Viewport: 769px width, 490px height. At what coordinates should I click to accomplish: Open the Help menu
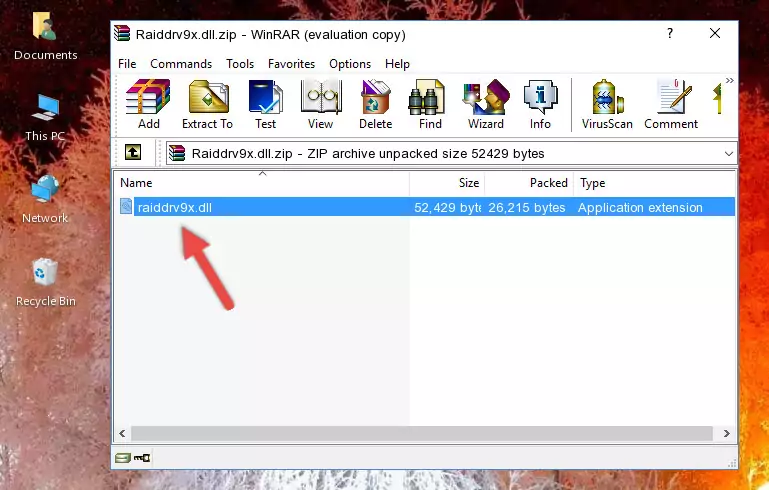point(397,64)
